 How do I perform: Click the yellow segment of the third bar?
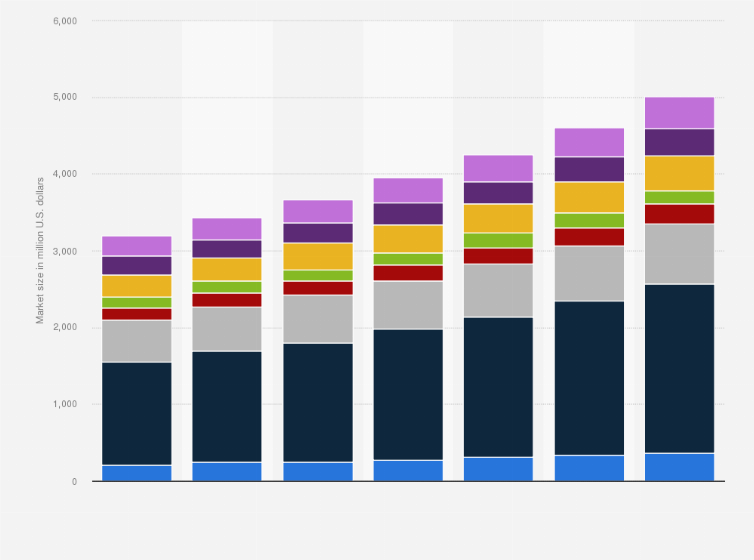[318, 256]
